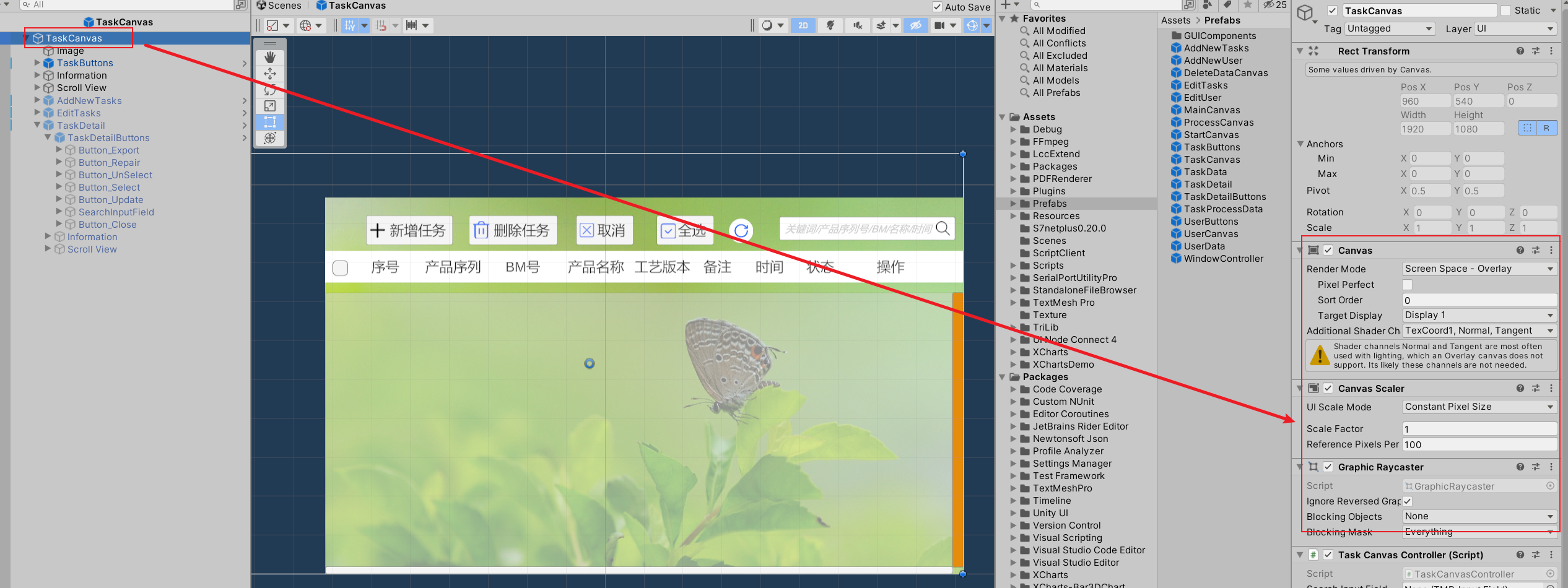Toggle Canvas Scaler enabled checkbox

point(1328,388)
